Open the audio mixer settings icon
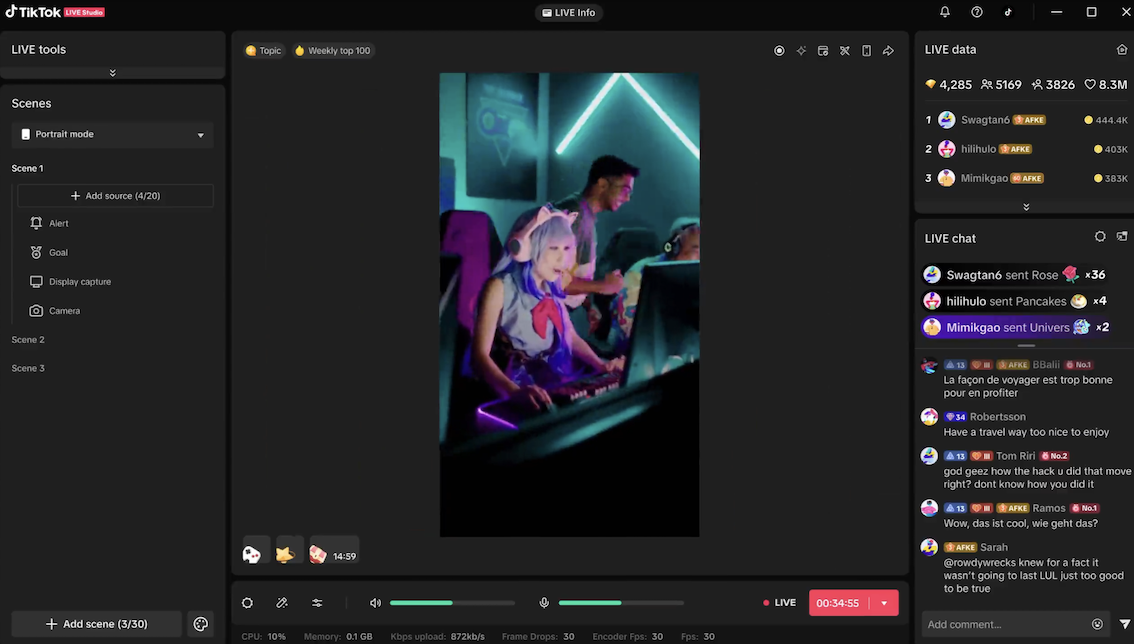 click(317, 603)
